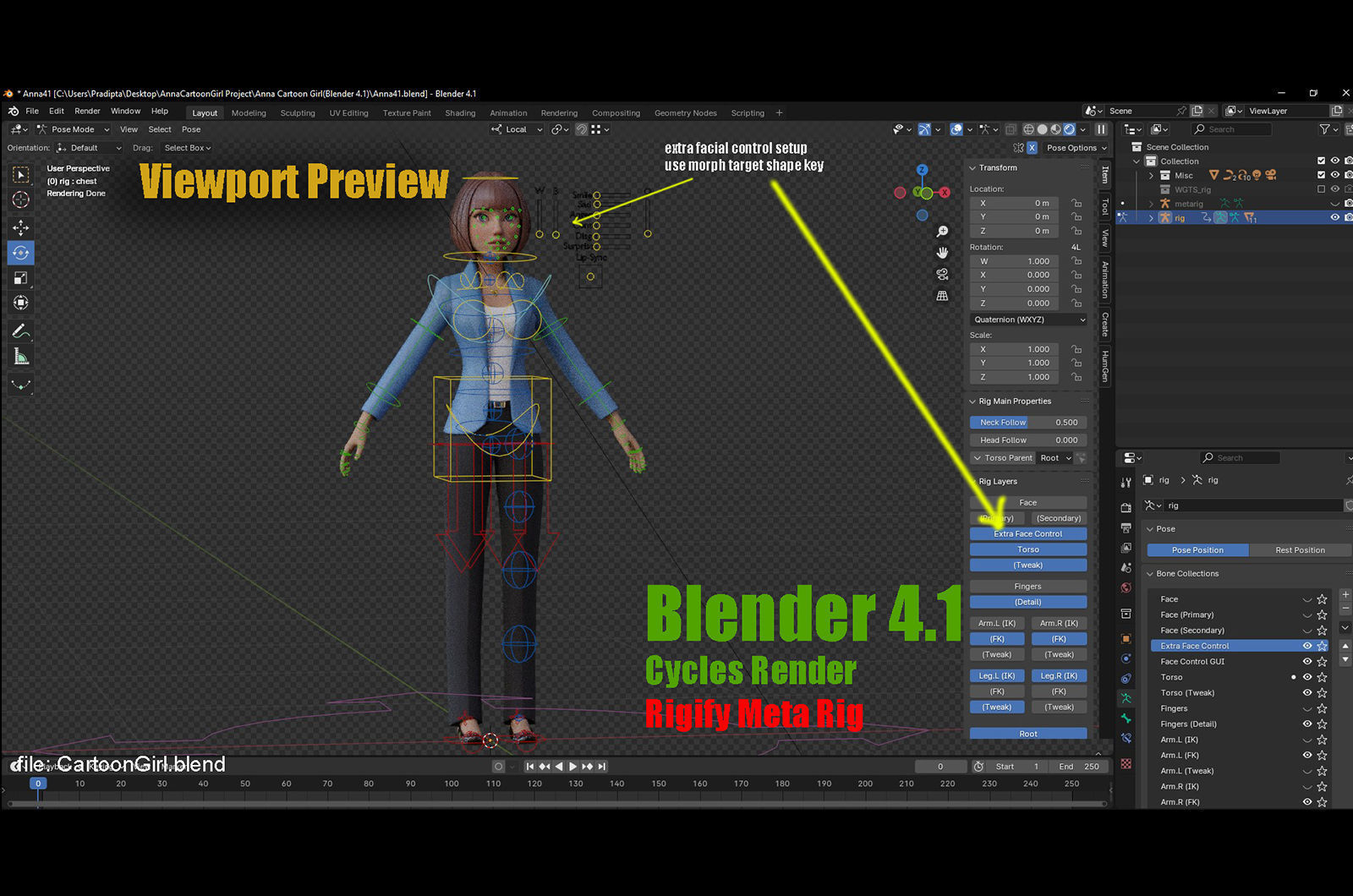Image resolution: width=1353 pixels, height=896 pixels.
Task: Jump to the timeline end frame
Action: pyautogui.click(x=601, y=767)
